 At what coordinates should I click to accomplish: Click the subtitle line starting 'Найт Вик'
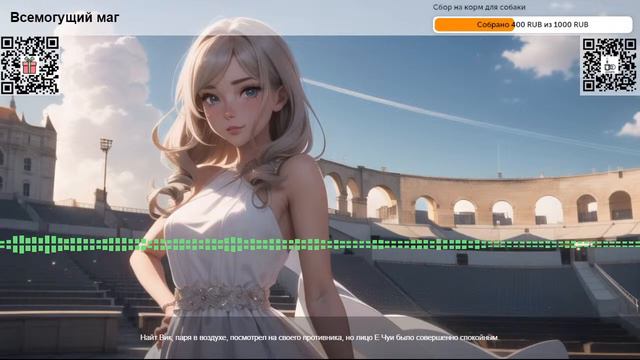pyautogui.click(x=319, y=338)
